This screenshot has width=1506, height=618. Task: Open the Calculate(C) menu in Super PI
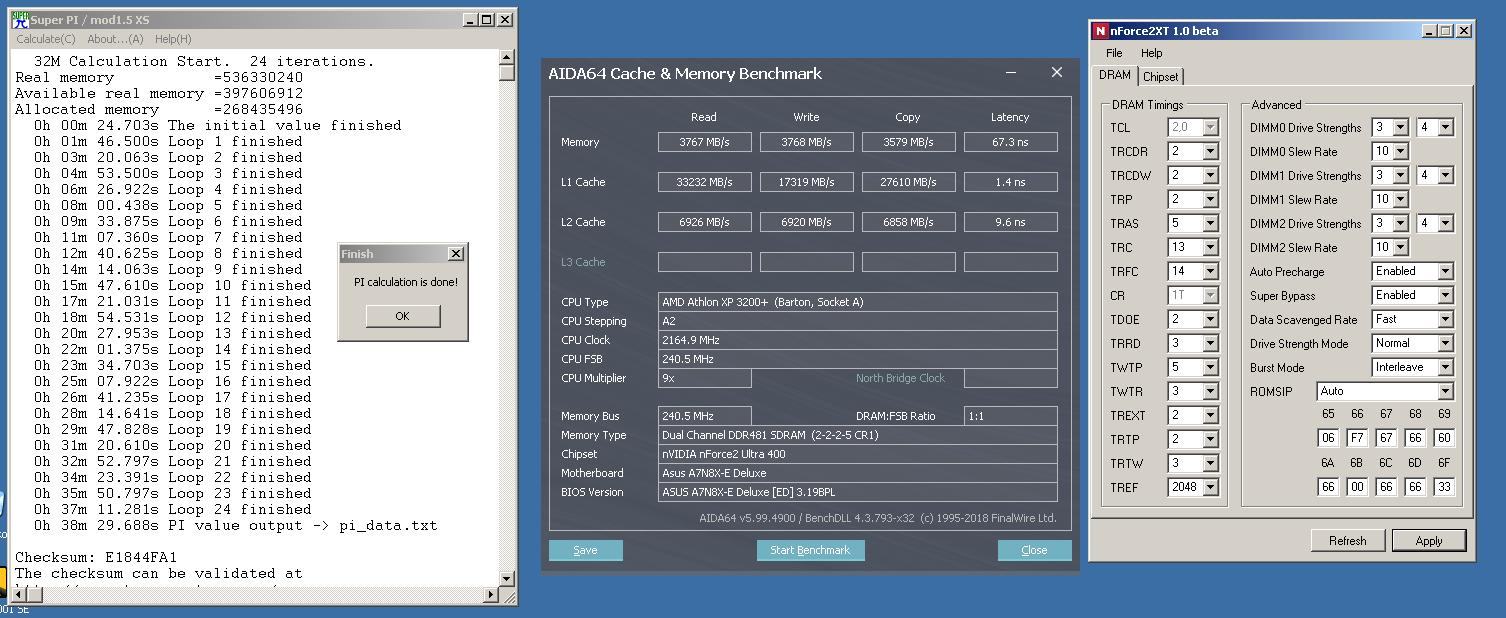pyautogui.click(x=46, y=39)
